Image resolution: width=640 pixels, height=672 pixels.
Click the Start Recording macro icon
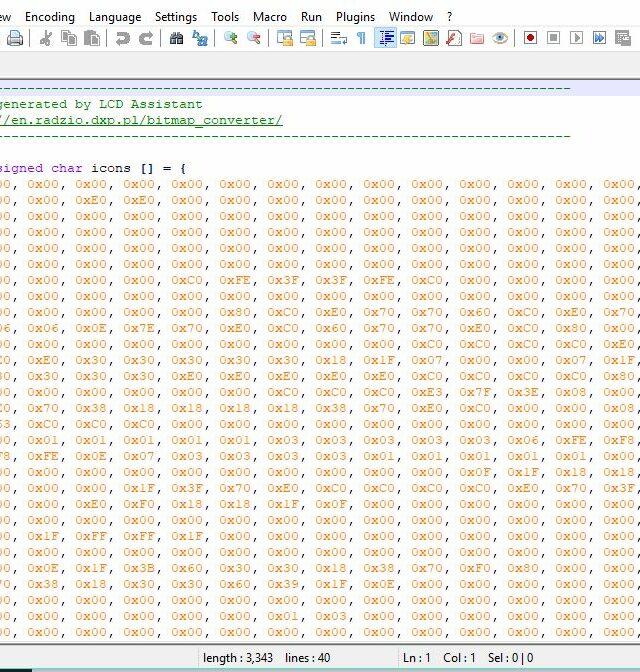tap(530, 38)
